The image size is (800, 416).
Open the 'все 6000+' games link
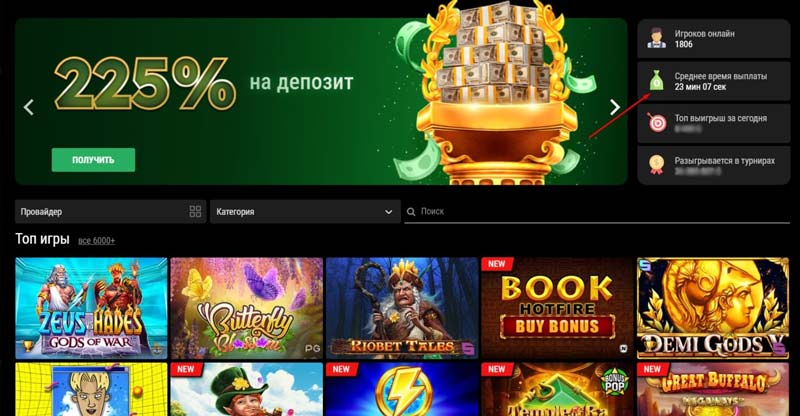coord(96,240)
